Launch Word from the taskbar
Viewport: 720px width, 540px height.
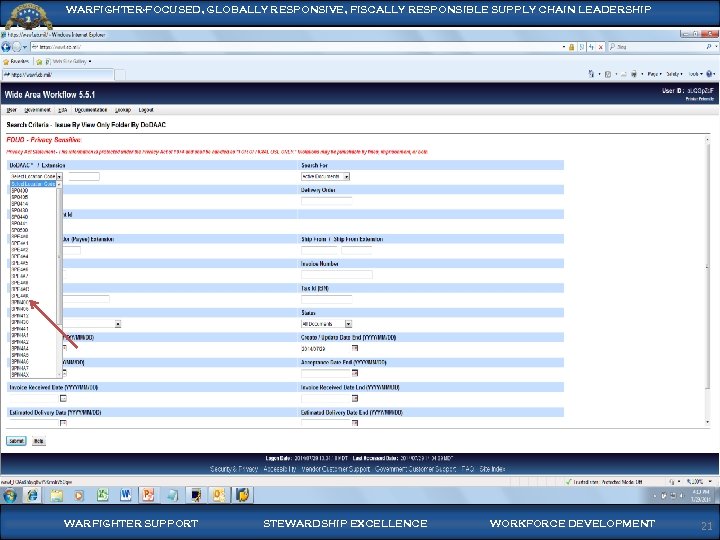tap(125, 494)
